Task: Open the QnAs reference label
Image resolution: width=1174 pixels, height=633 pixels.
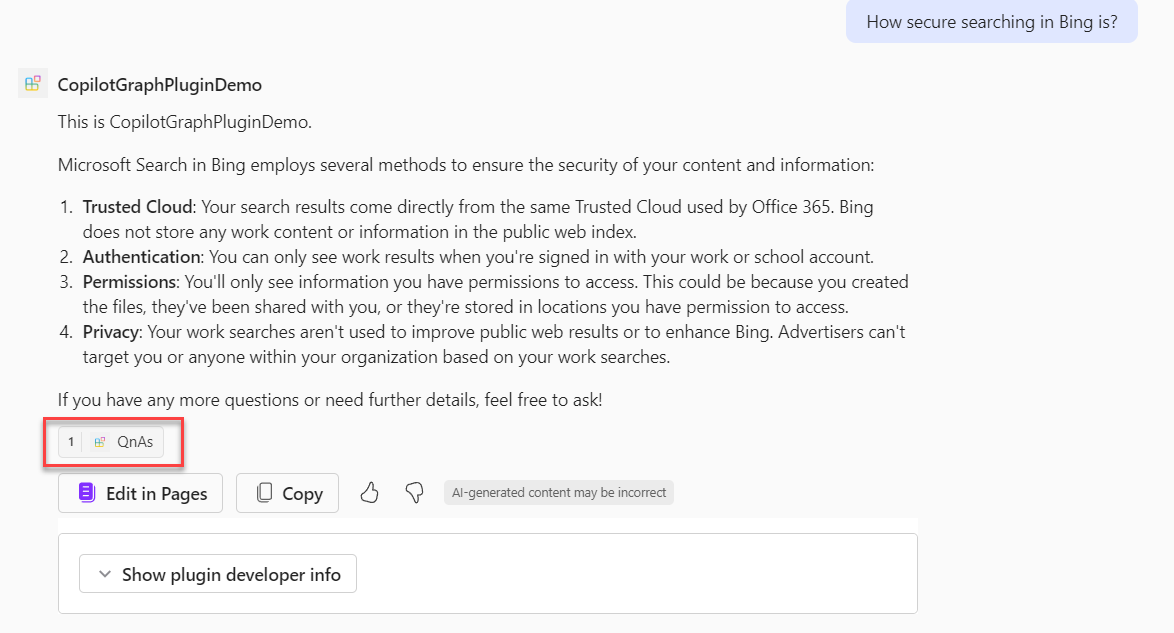Action: pyautogui.click(x=135, y=442)
